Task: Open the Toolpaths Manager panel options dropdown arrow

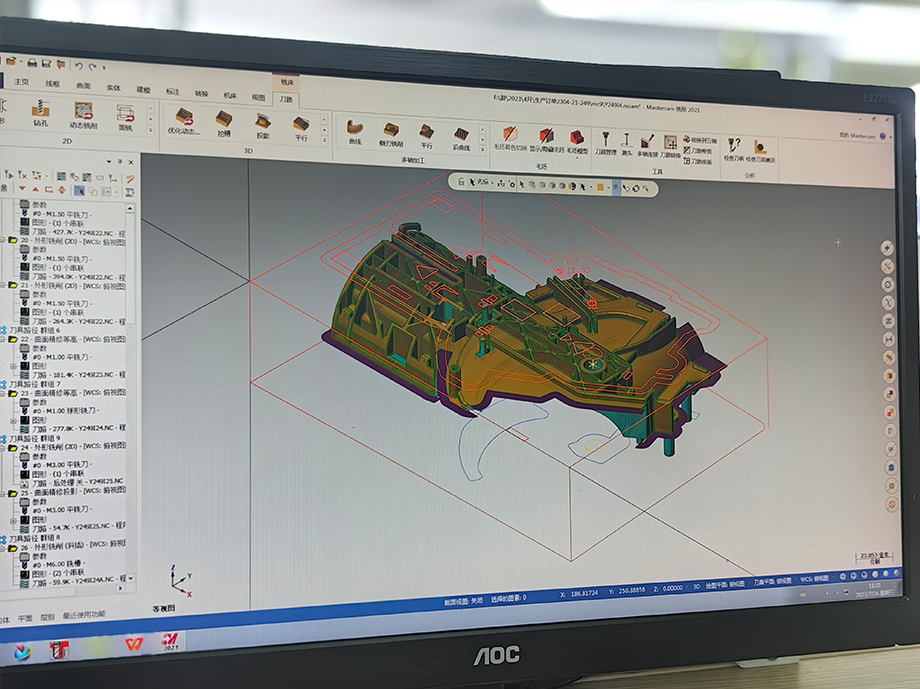Action: pos(109,161)
